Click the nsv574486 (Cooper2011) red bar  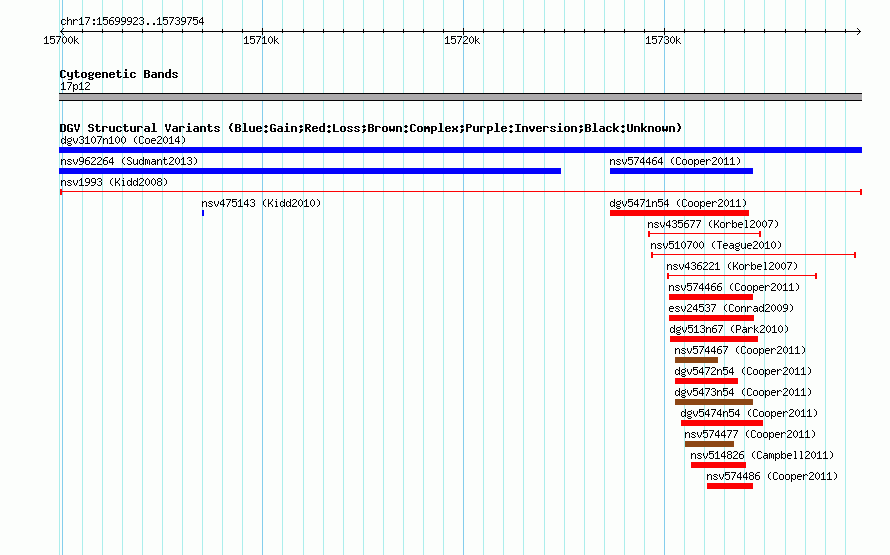pyautogui.click(x=730, y=486)
